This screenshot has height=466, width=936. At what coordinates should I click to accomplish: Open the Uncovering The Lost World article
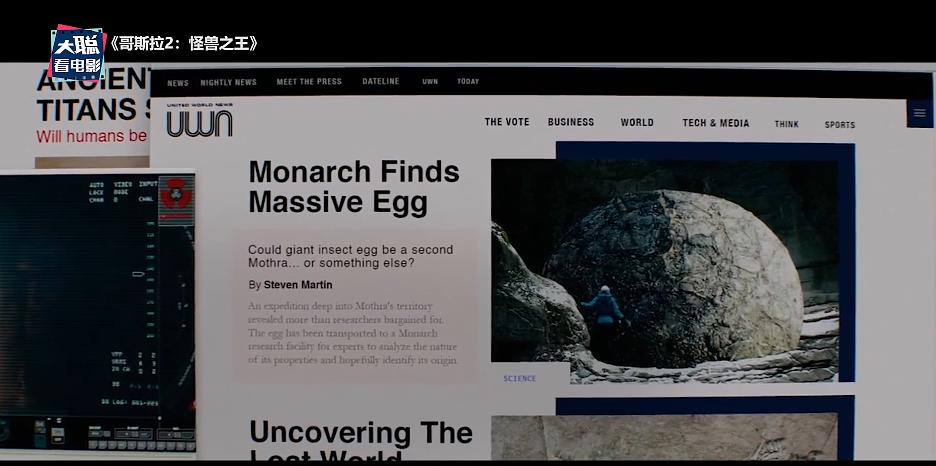[x=361, y=442]
